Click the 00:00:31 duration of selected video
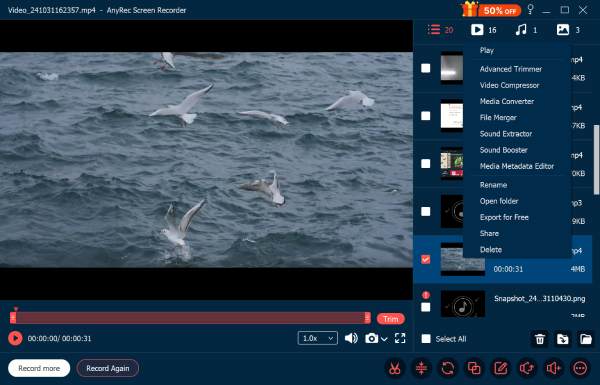Image resolution: width=600 pixels, height=385 pixels. 508,269
